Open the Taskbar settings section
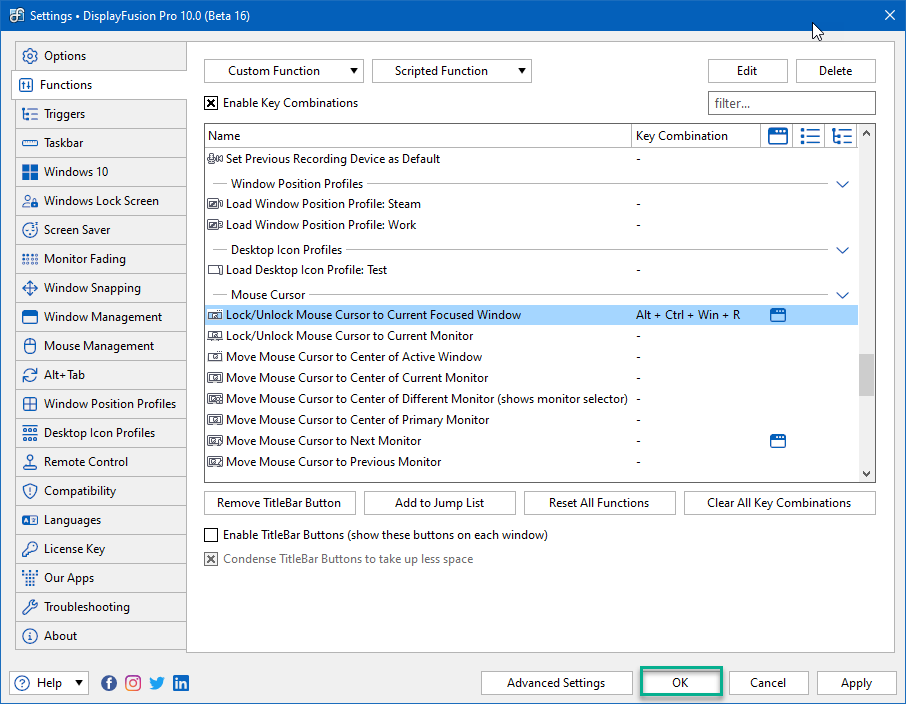 101,143
